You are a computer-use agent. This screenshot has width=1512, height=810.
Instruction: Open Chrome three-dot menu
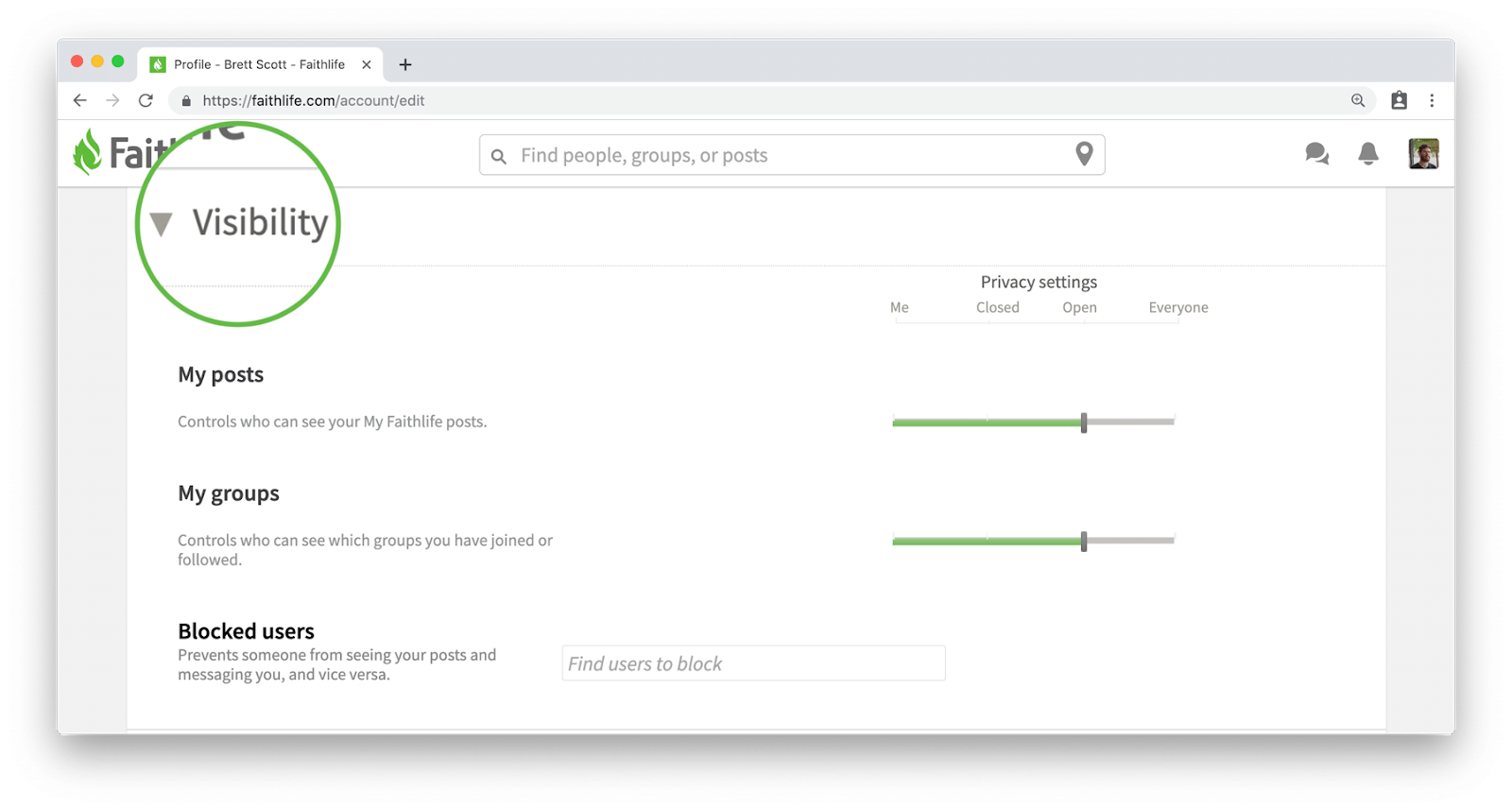tap(1432, 100)
